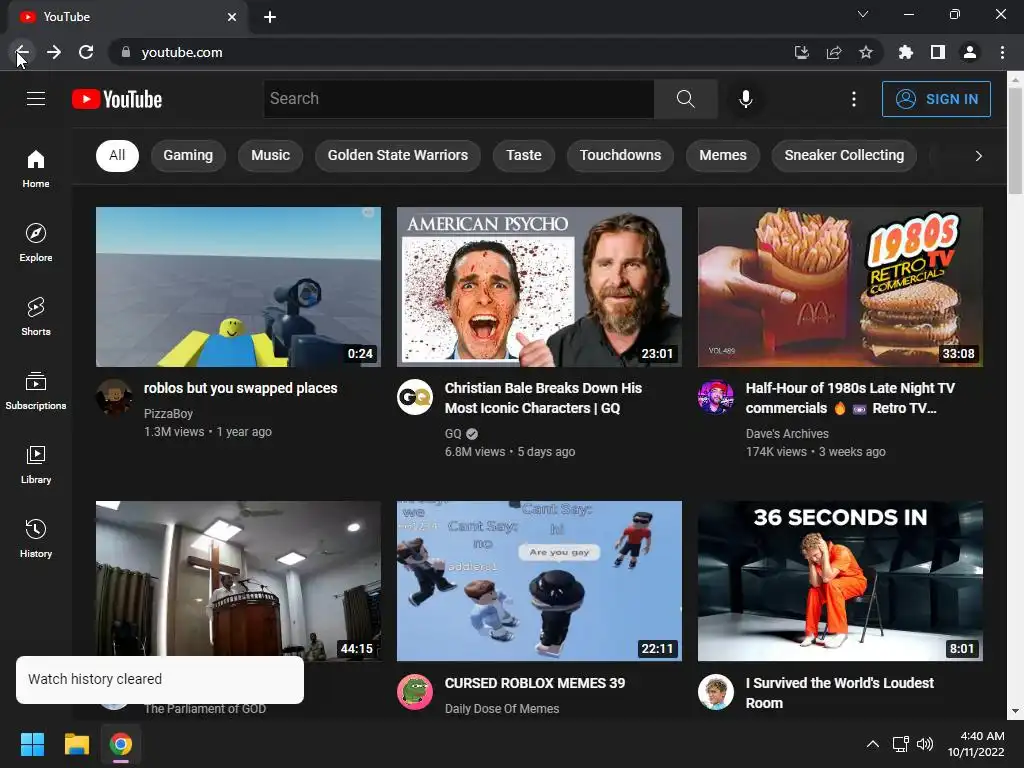Open American Psycho thumbnail
The width and height of the screenshot is (1024, 768).
[539, 287]
